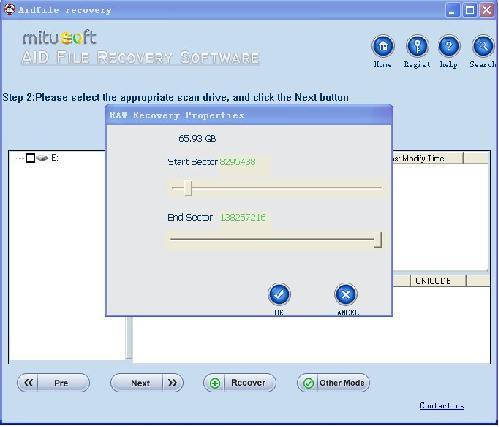Open the Help question mark icon
Image resolution: width=499 pixels, height=427 pixels.
click(x=449, y=46)
